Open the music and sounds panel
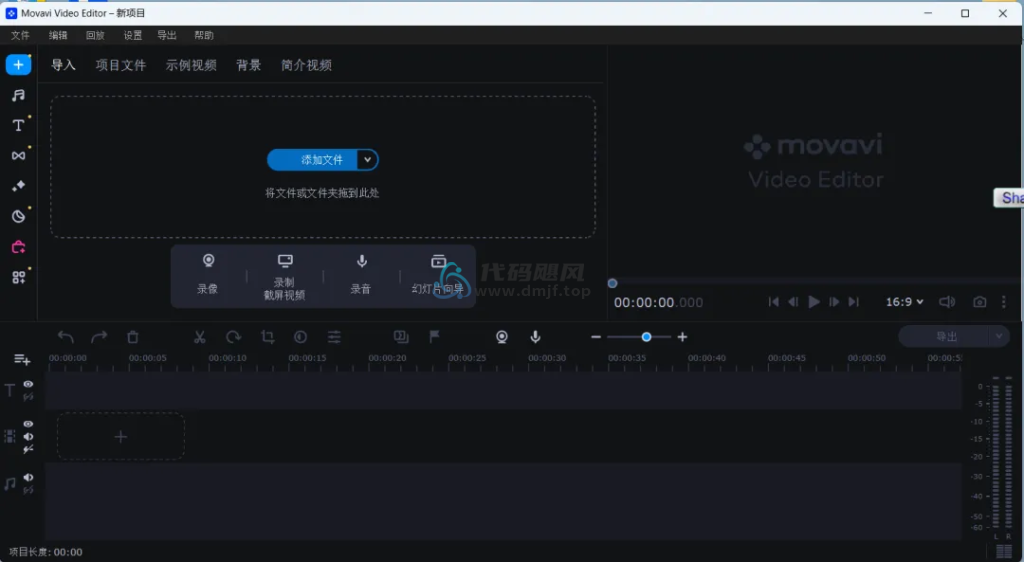Viewport: 1024px width, 562px height. [x=18, y=95]
